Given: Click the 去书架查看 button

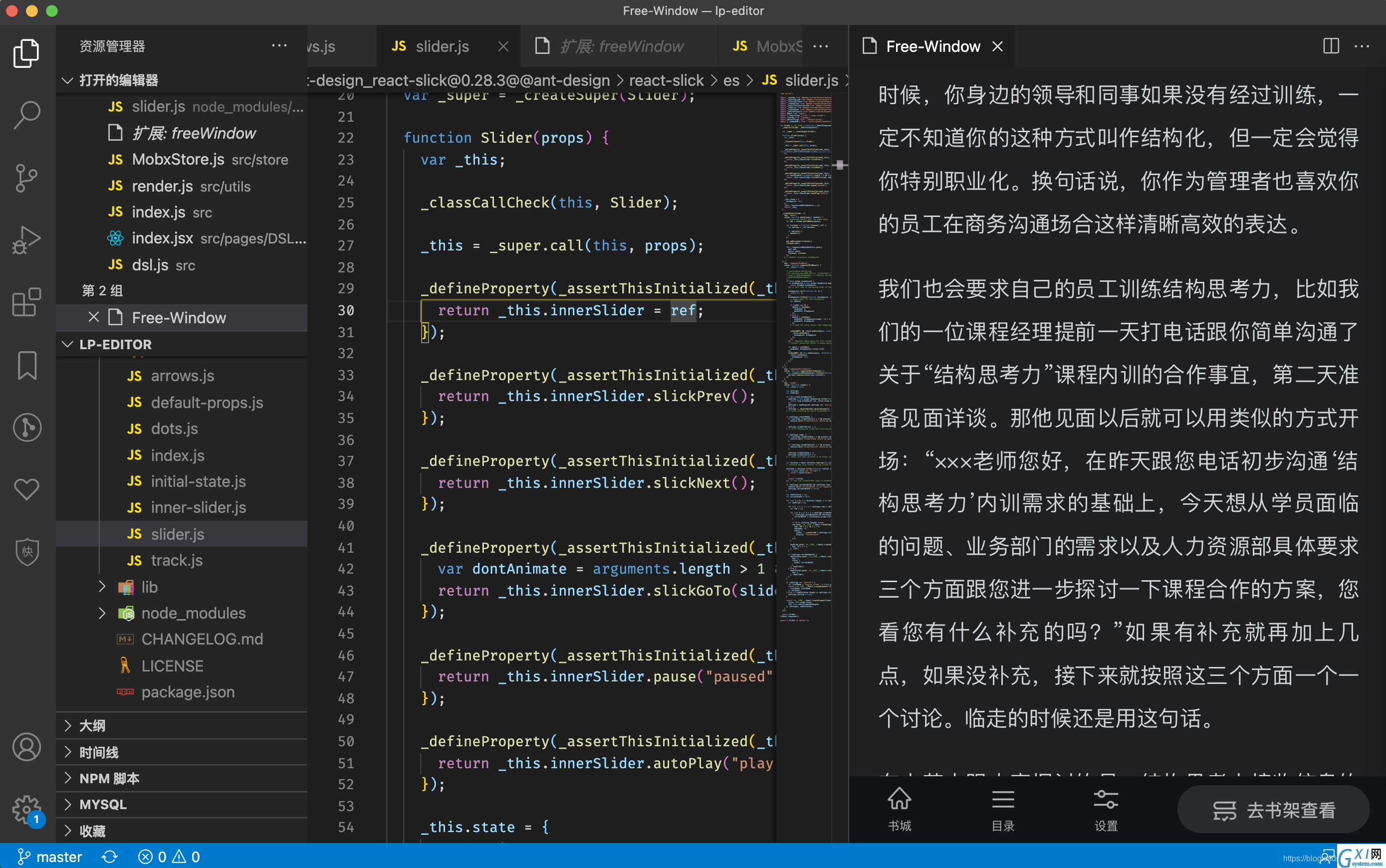Looking at the screenshot, I should pyautogui.click(x=1273, y=810).
